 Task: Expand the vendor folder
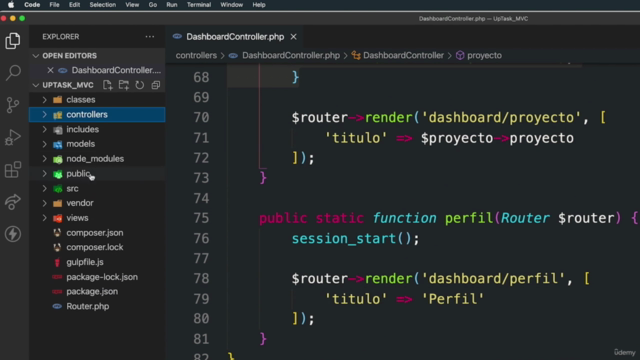coord(44,203)
